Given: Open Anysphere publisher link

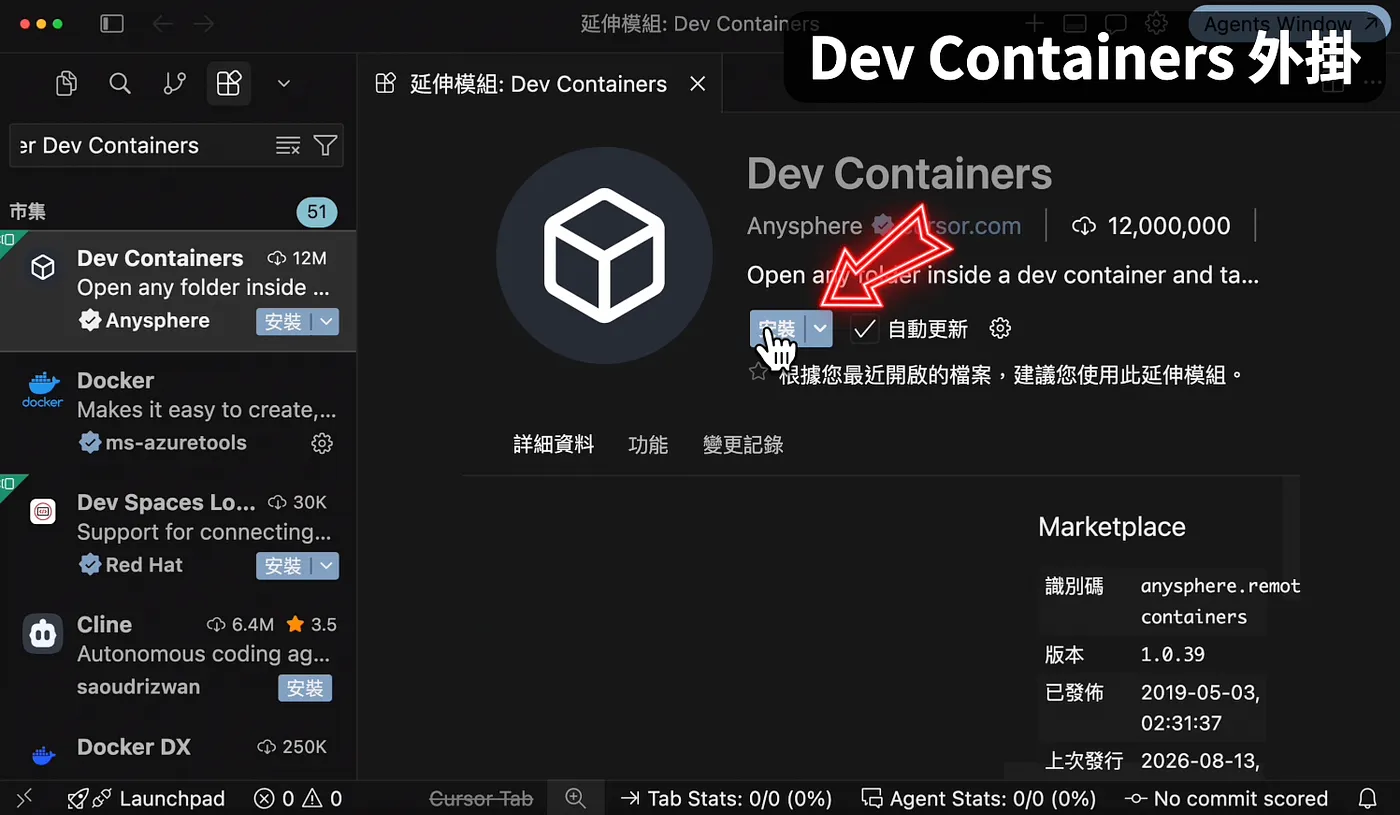Looking at the screenshot, I should tap(804, 226).
